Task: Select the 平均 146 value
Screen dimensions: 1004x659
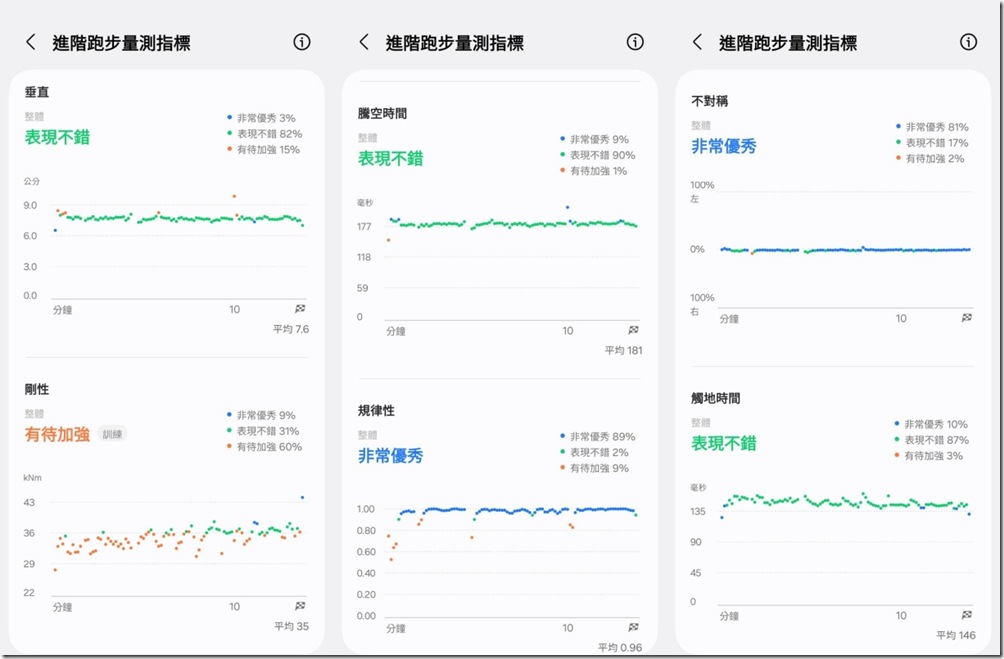Action: (956, 635)
